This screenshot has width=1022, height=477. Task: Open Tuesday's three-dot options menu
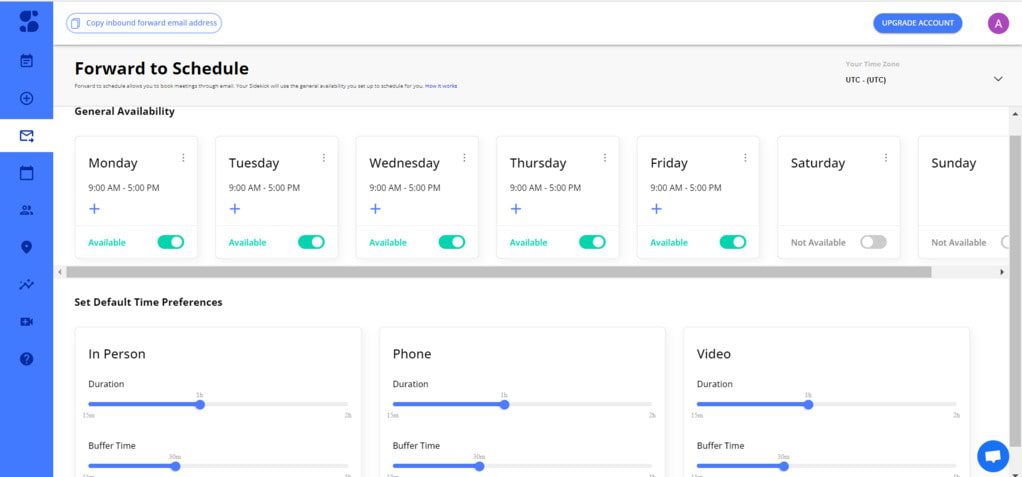point(324,158)
